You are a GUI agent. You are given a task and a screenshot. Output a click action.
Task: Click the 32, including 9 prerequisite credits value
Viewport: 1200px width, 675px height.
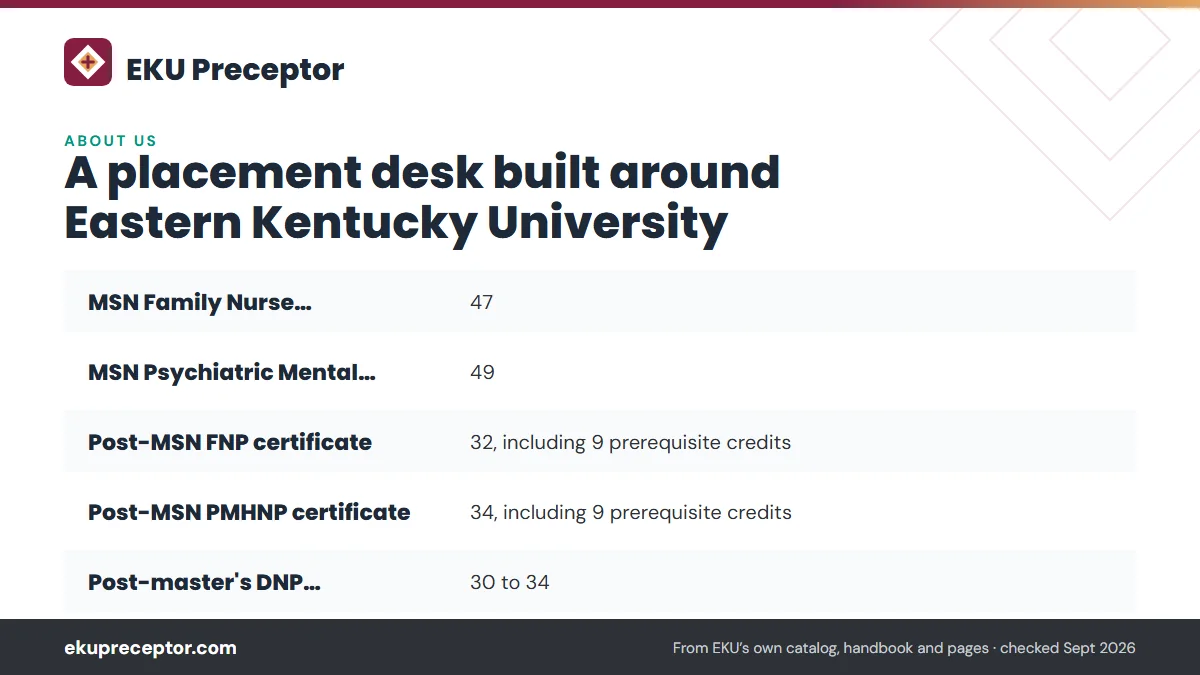coord(630,442)
